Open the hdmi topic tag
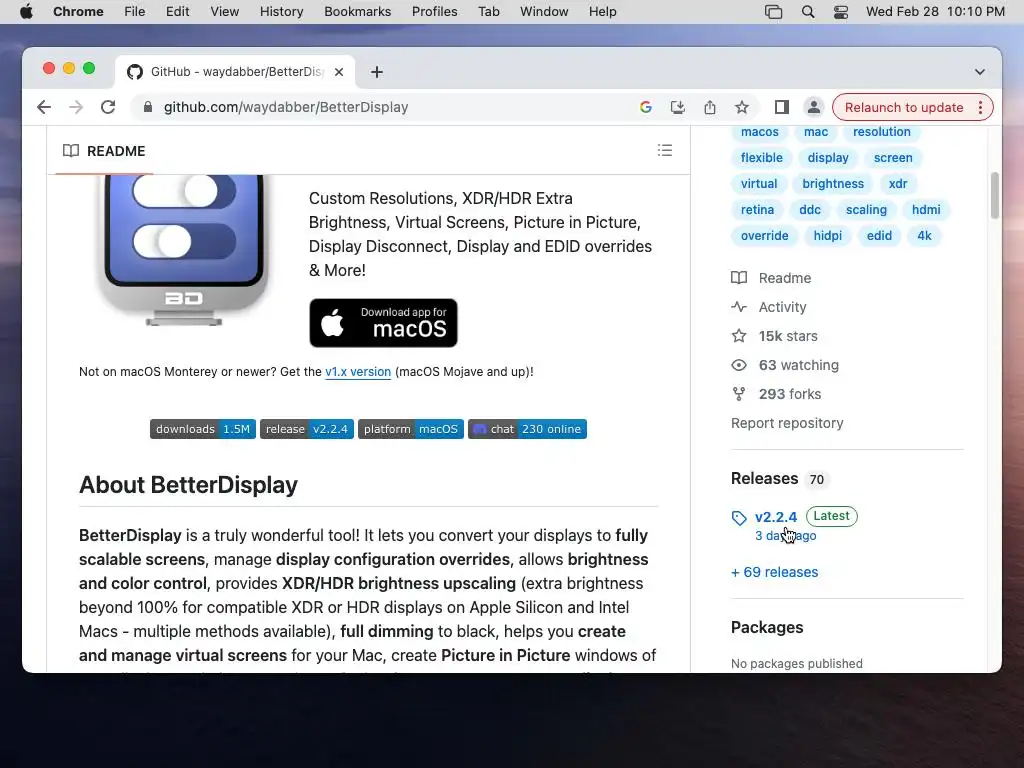1024x768 pixels. pyautogui.click(x=926, y=210)
